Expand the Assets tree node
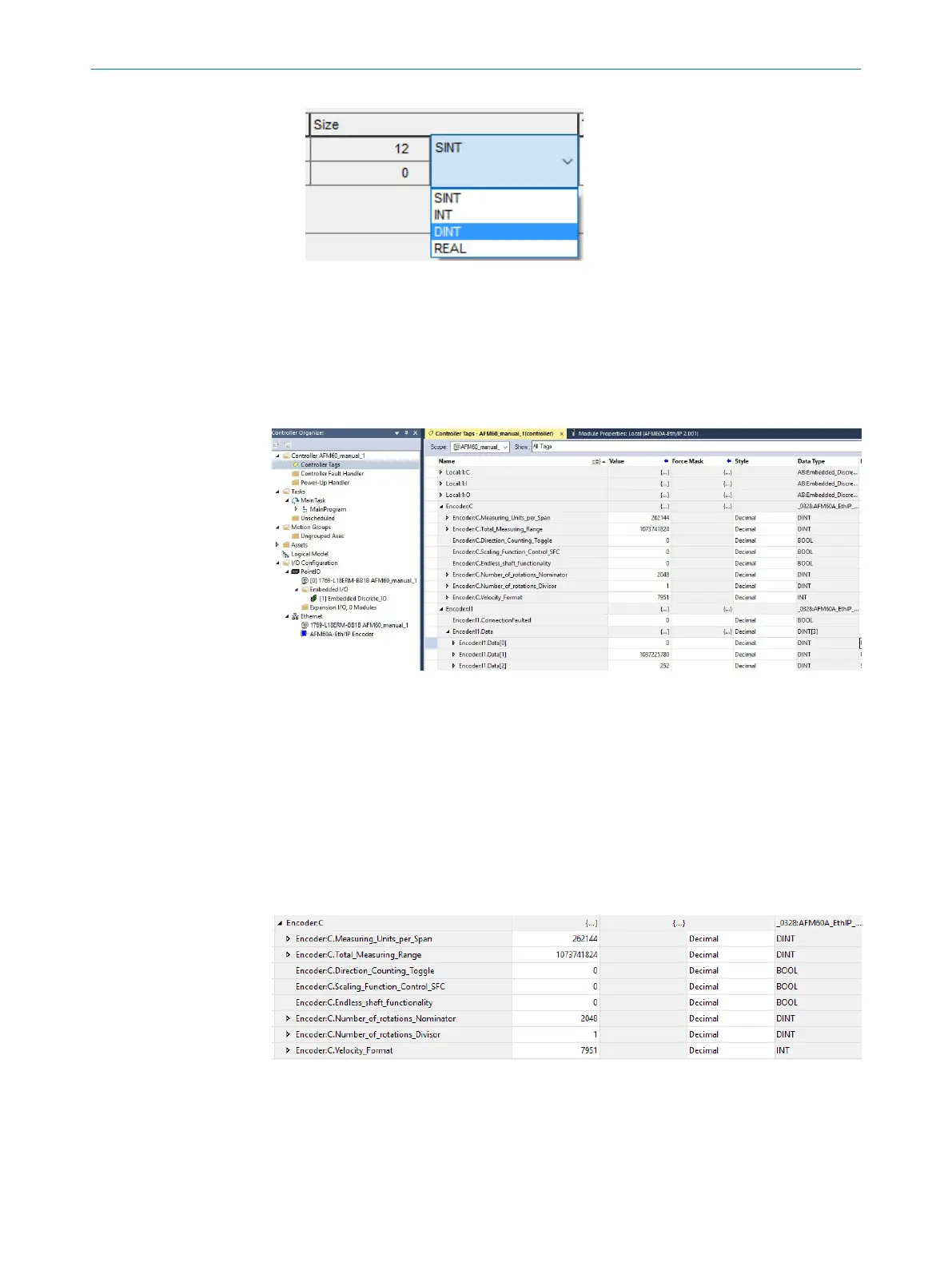This screenshot has width=952, height=1266. point(277,545)
